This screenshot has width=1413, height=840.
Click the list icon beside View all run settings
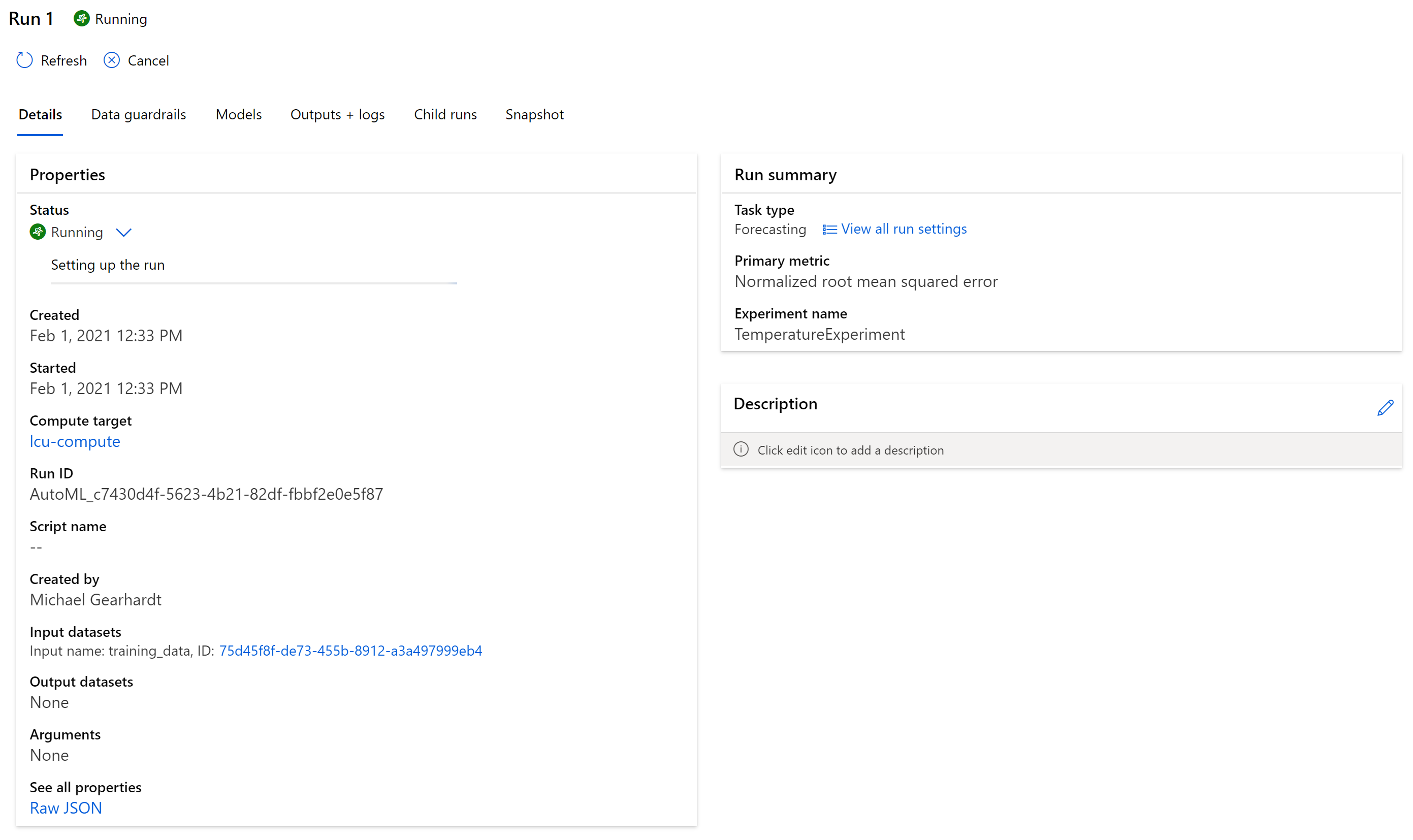click(x=829, y=229)
